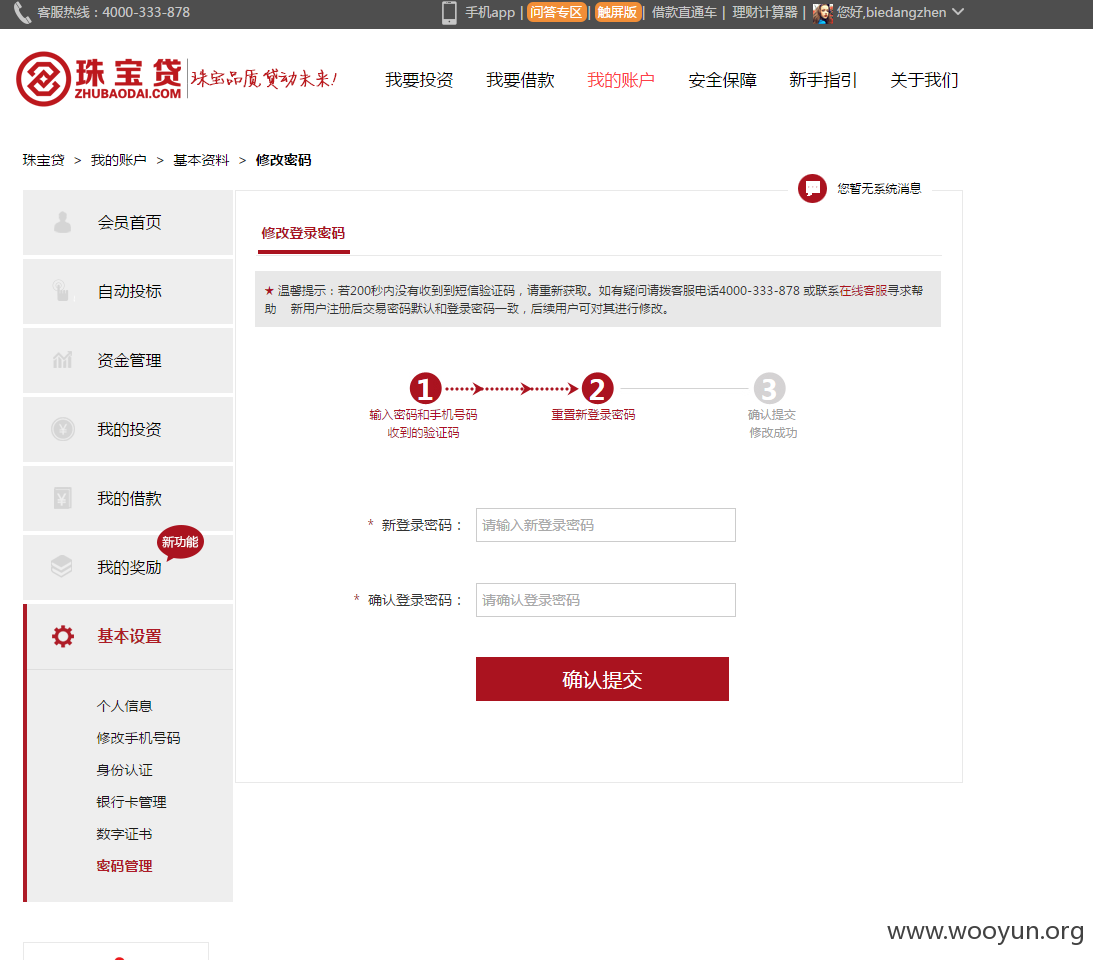This screenshot has width=1093, height=960.
Task: Open 数字证书 submenu item
Action: pos(124,835)
